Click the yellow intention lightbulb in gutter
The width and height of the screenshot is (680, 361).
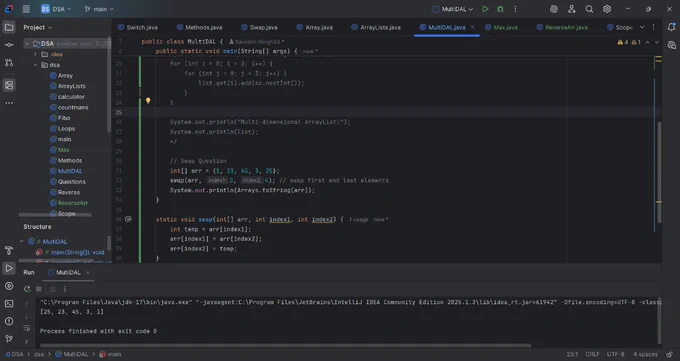(148, 101)
